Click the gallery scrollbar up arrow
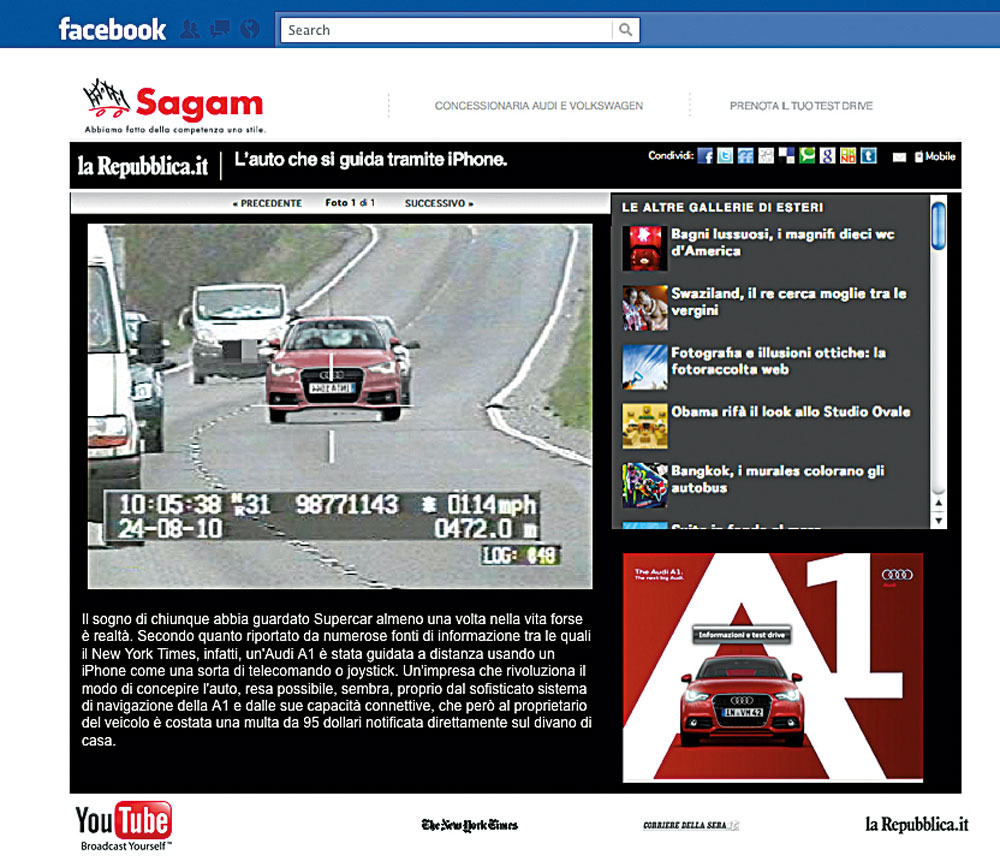 coord(938,503)
